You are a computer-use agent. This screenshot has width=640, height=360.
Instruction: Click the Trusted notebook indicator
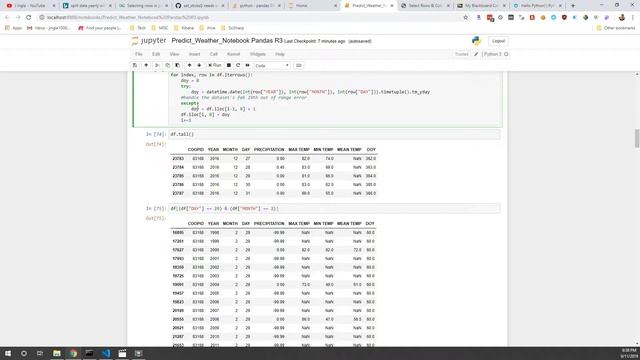point(462,54)
